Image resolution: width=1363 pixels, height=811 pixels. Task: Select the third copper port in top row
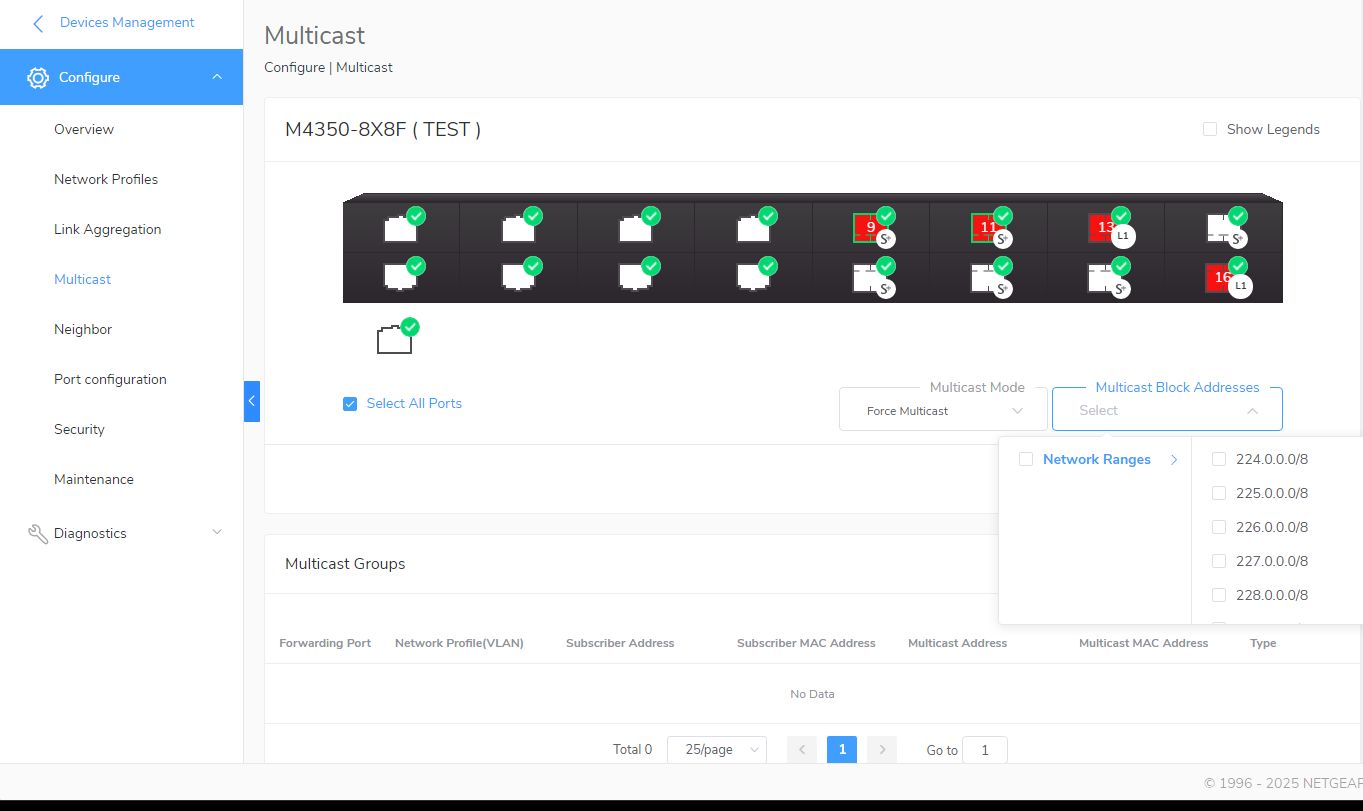[635, 229]
